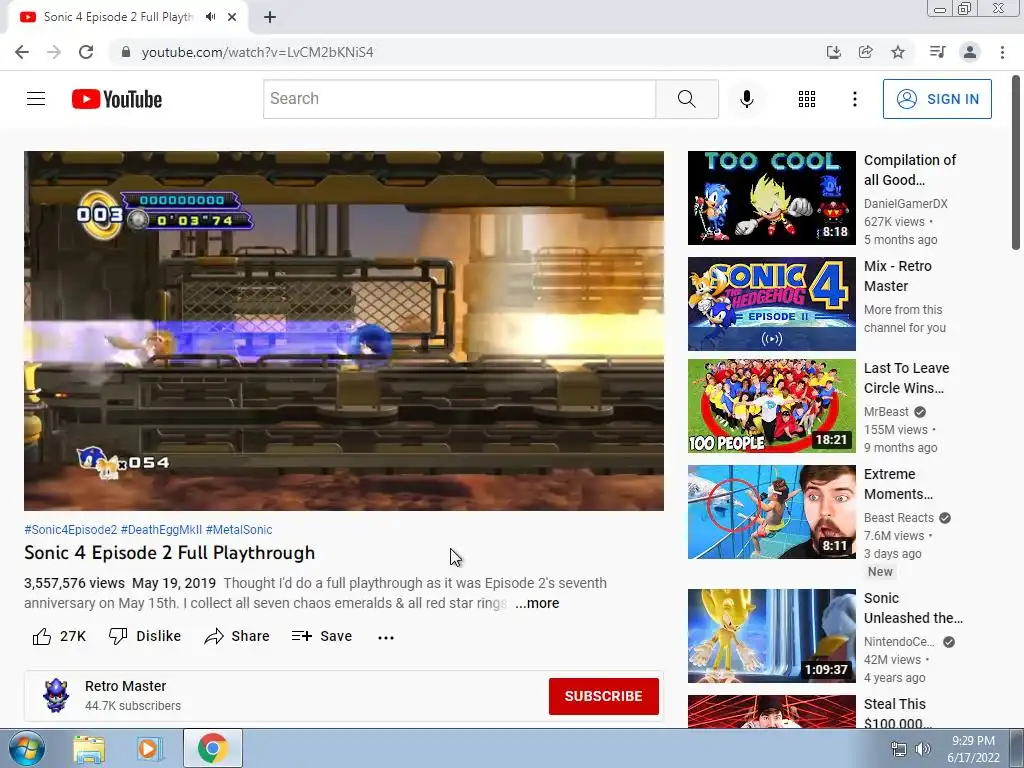Open the Retro Master channel name
Image resolution: width=1024 pixels, height=768 pixels.
pyautogui.click(x=125, y=686)
